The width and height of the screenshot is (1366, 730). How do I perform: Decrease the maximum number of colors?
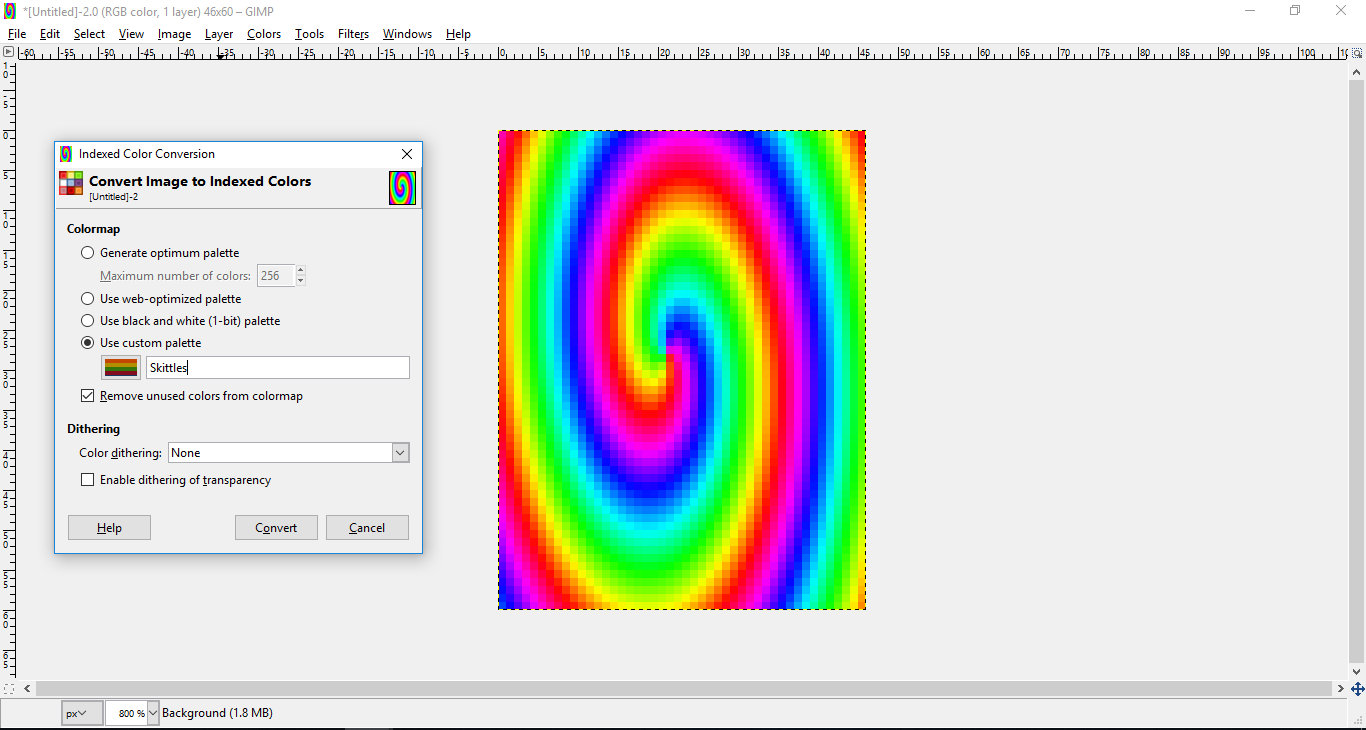[300, 281]
